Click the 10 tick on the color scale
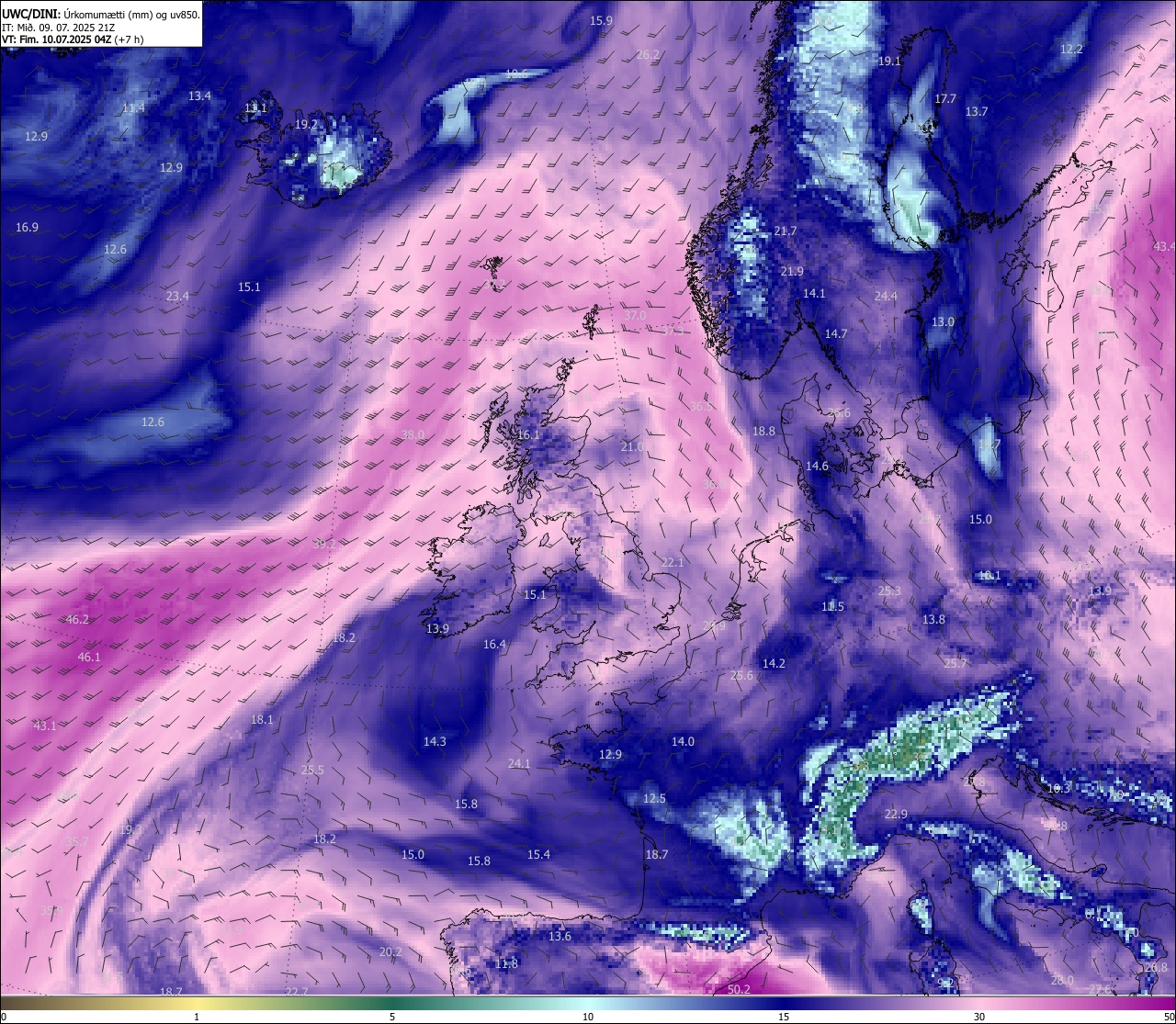This screenshot has height=1024, width=1176. (x=588, y=1017)
